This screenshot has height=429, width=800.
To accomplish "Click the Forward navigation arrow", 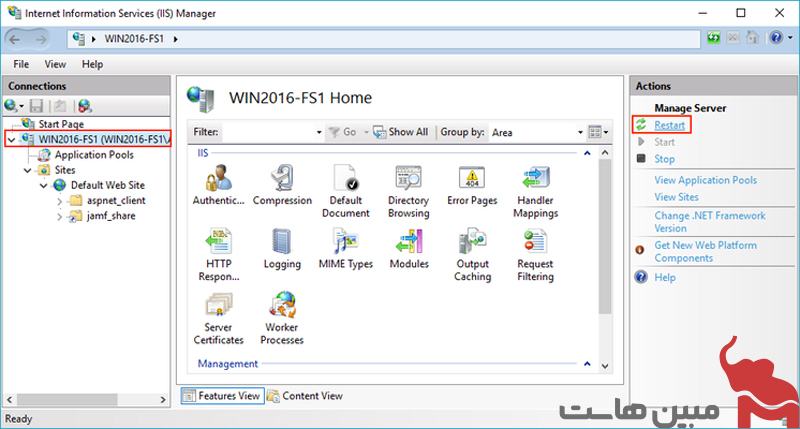I will (x=41, y=39).
